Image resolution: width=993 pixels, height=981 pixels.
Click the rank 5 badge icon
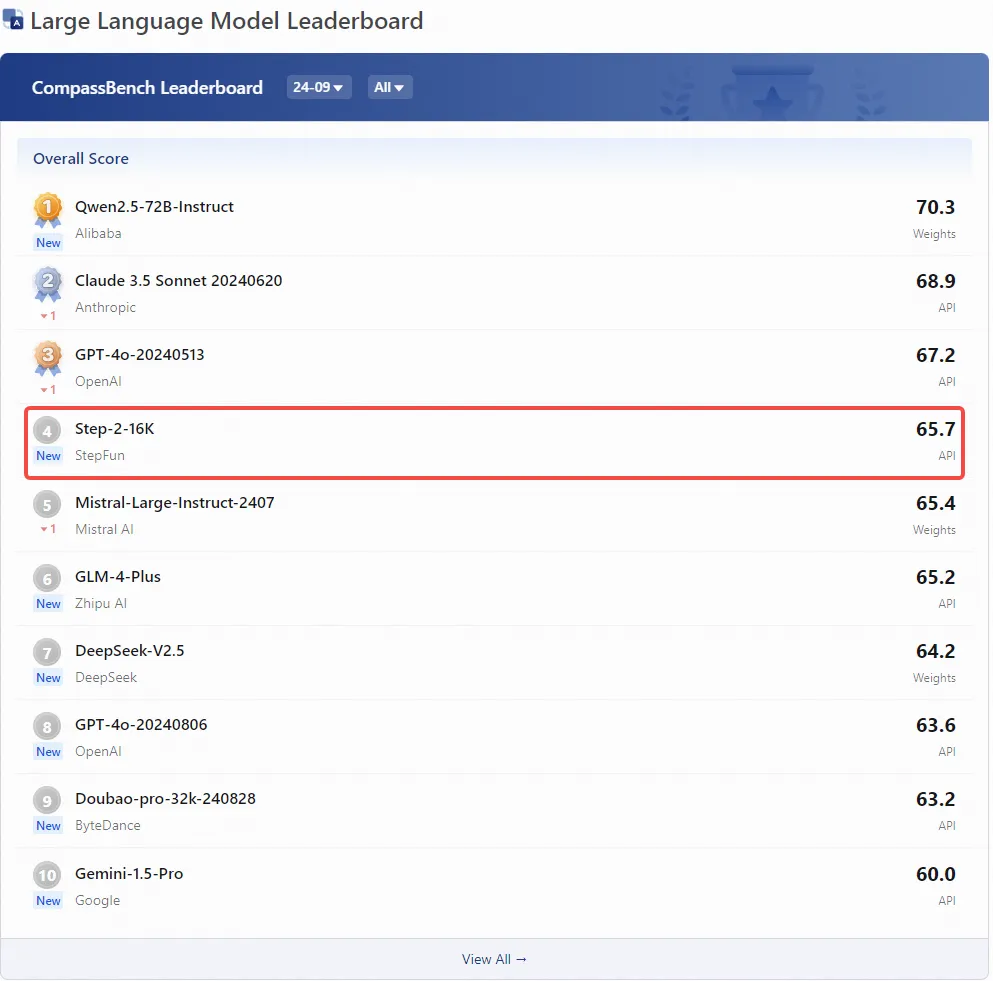[x=47, y=505]
